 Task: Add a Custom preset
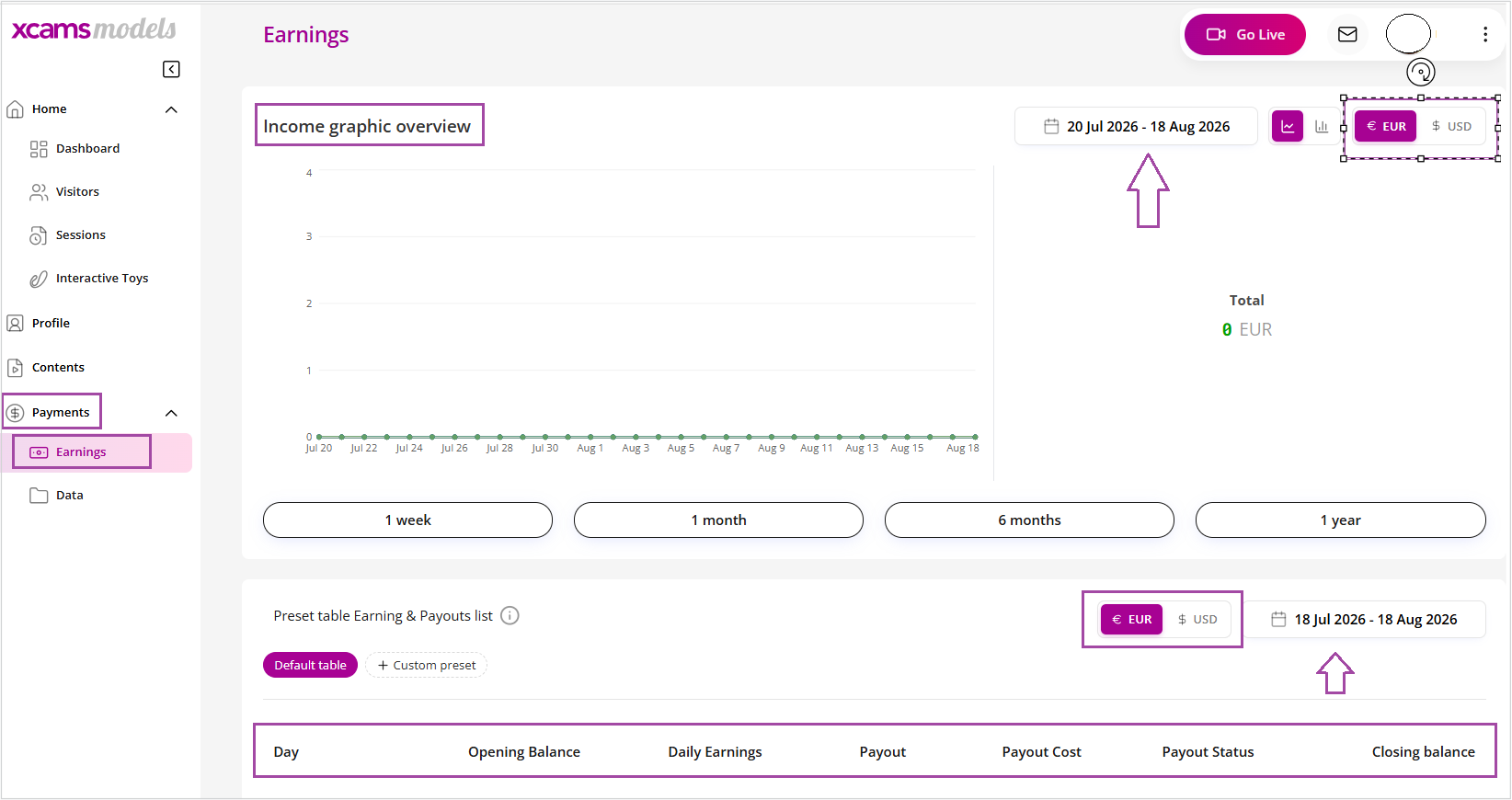[x=427, y=665]
